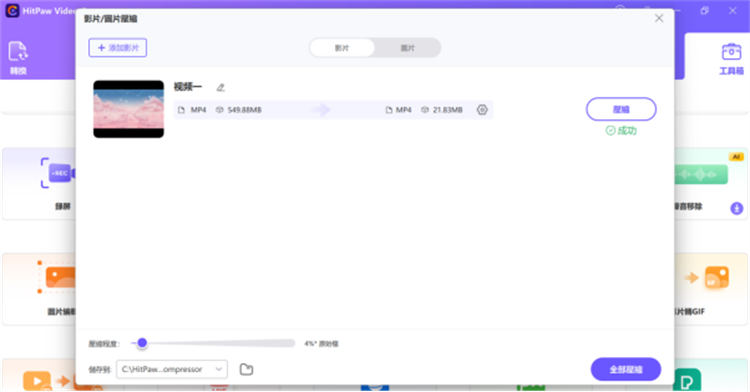Switch to the 图片 image tab
Screen dimensions: 750x392
[408, 48]
